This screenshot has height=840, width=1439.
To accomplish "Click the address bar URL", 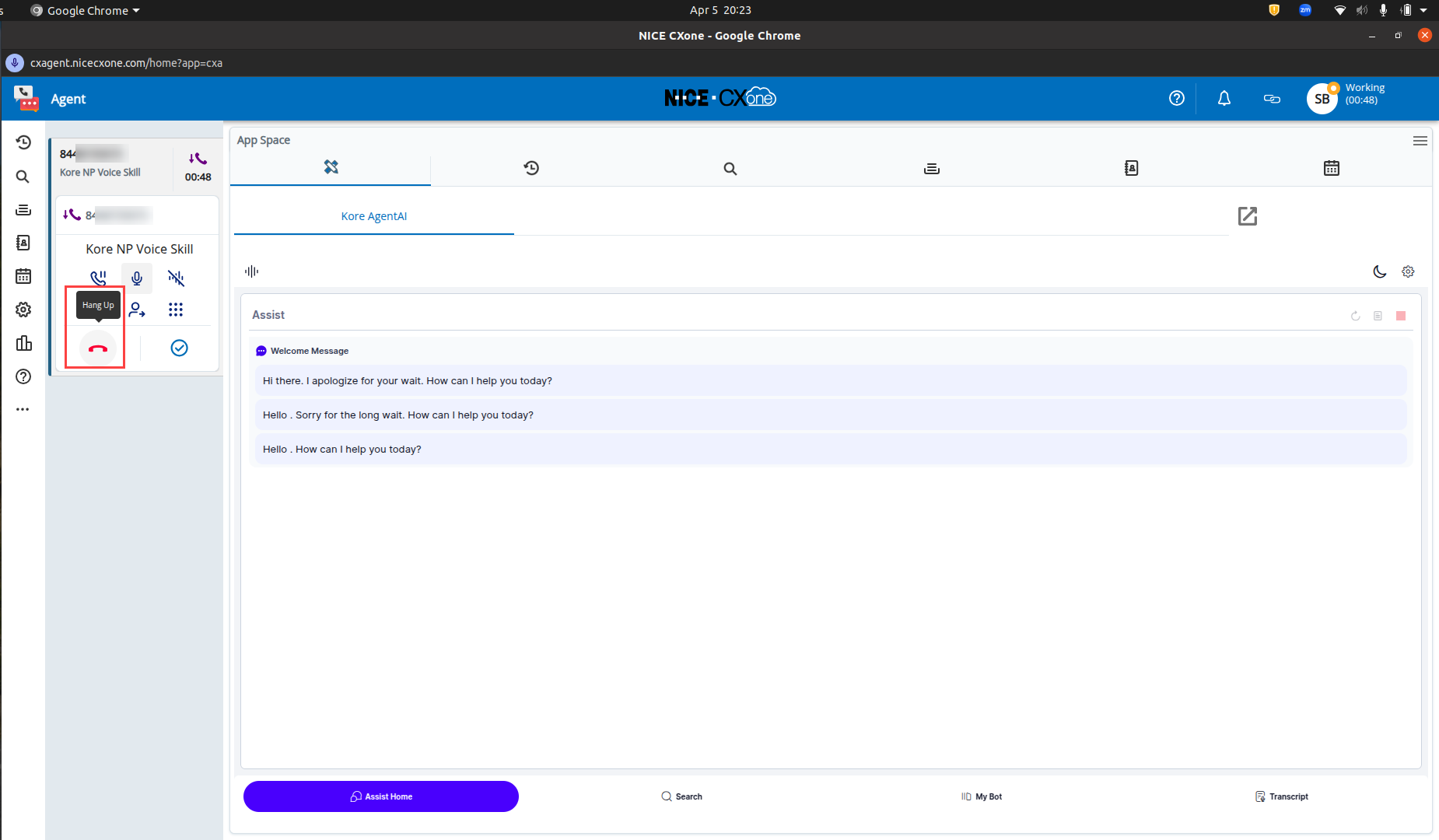I will 126,63.
